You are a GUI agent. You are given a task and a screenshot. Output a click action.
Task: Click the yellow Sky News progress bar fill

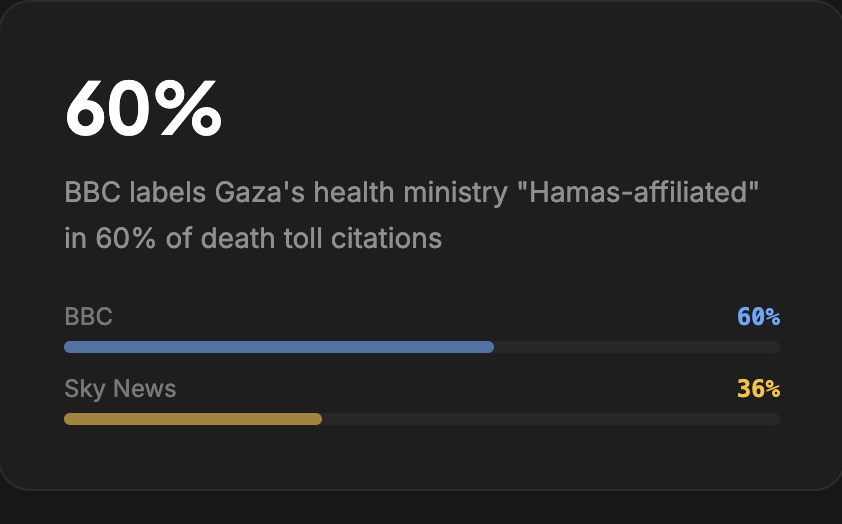pyautogui.click(x=192, y=419)
